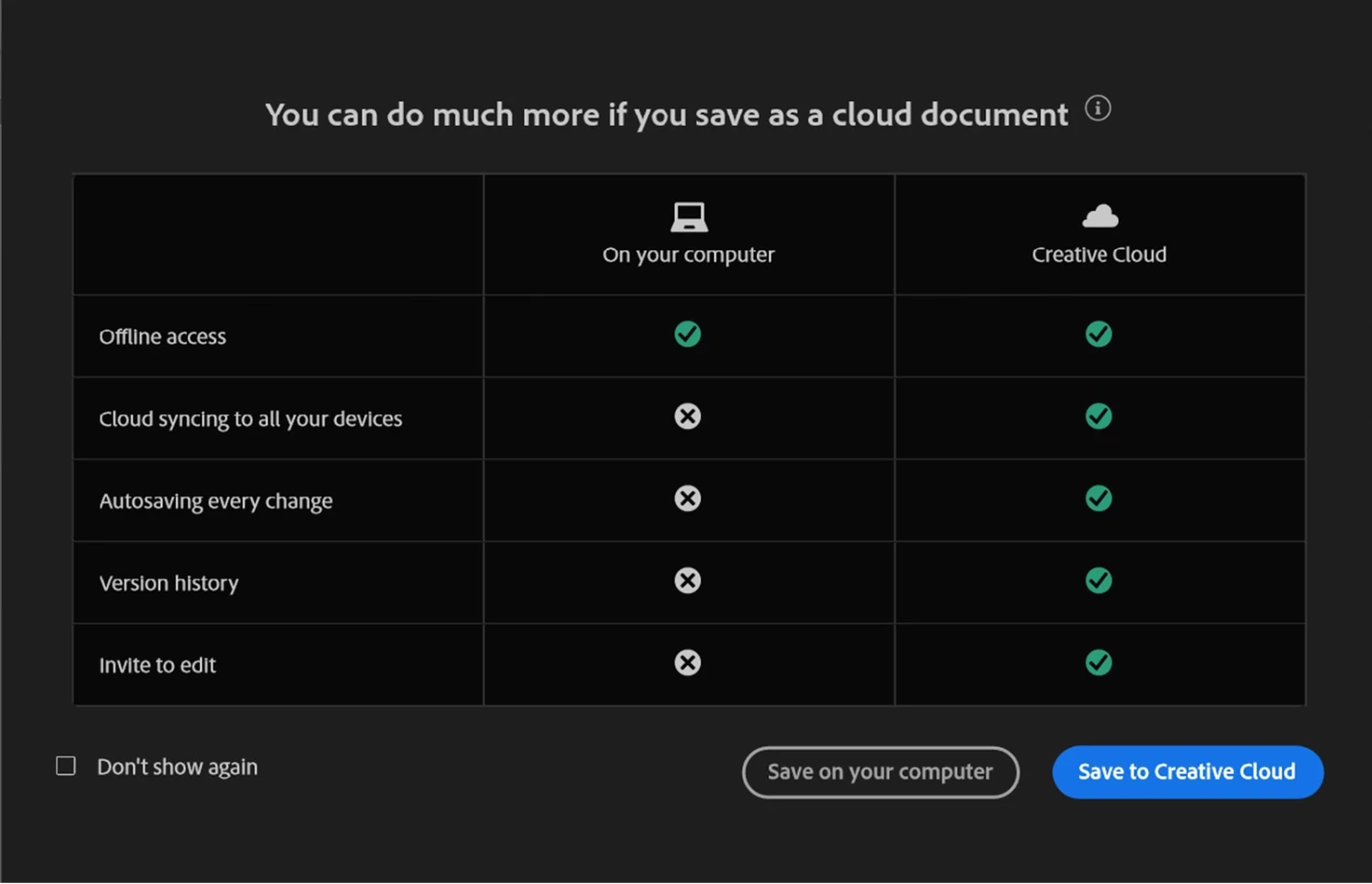Click the cloud icon above Creative Cloud
The height and width of the screenshot is (884, 1372).
click(x=1099, y=216)
